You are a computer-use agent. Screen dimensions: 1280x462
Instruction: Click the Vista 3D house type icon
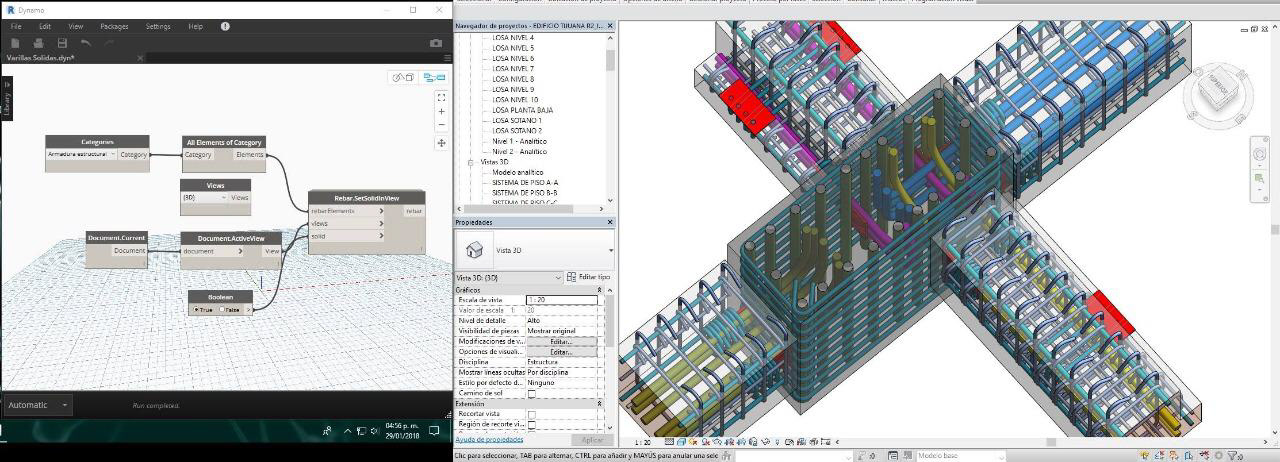coord(474,249)
